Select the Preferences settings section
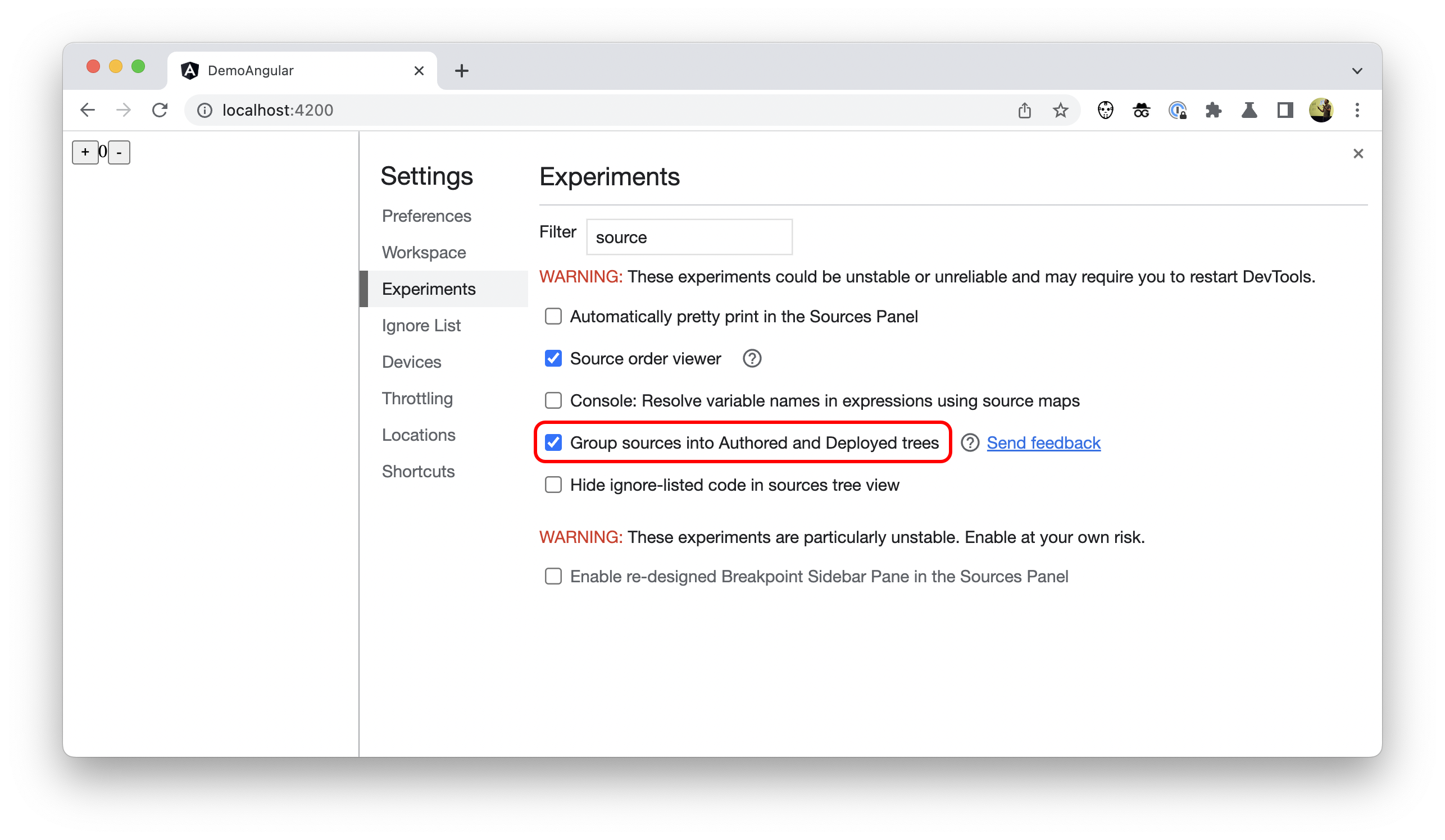Screen dimensions: 1445x840 coord(427,215)
